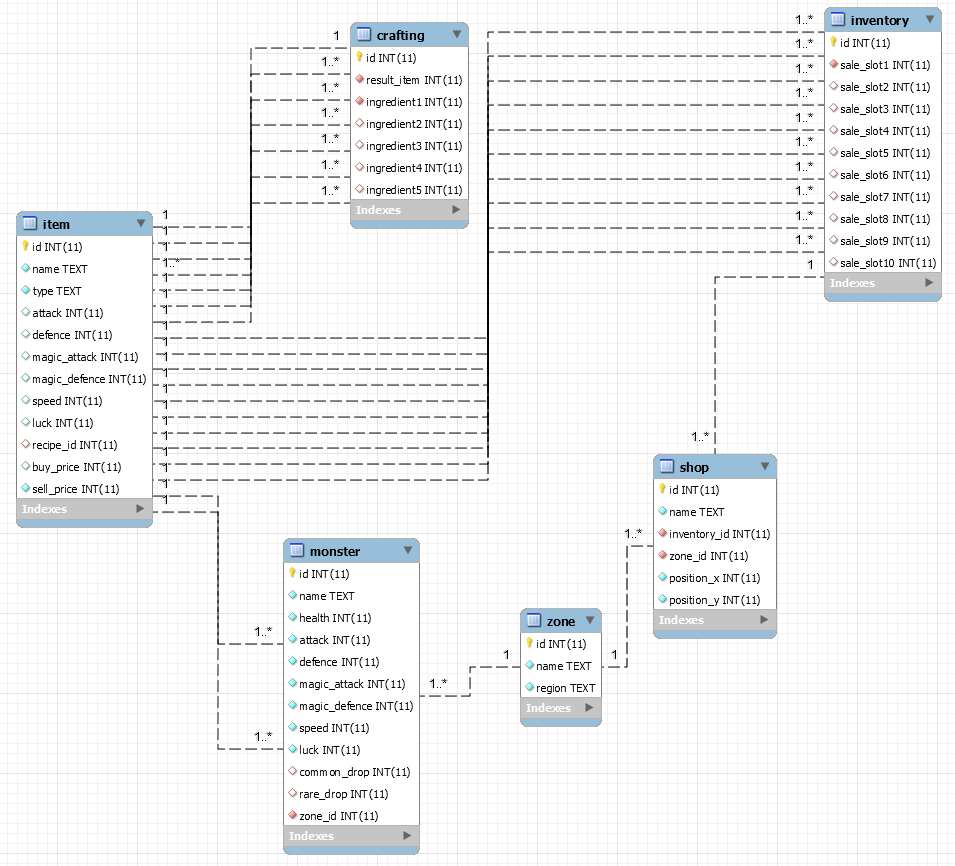Click the shop table icon

(x=667, y=467)
